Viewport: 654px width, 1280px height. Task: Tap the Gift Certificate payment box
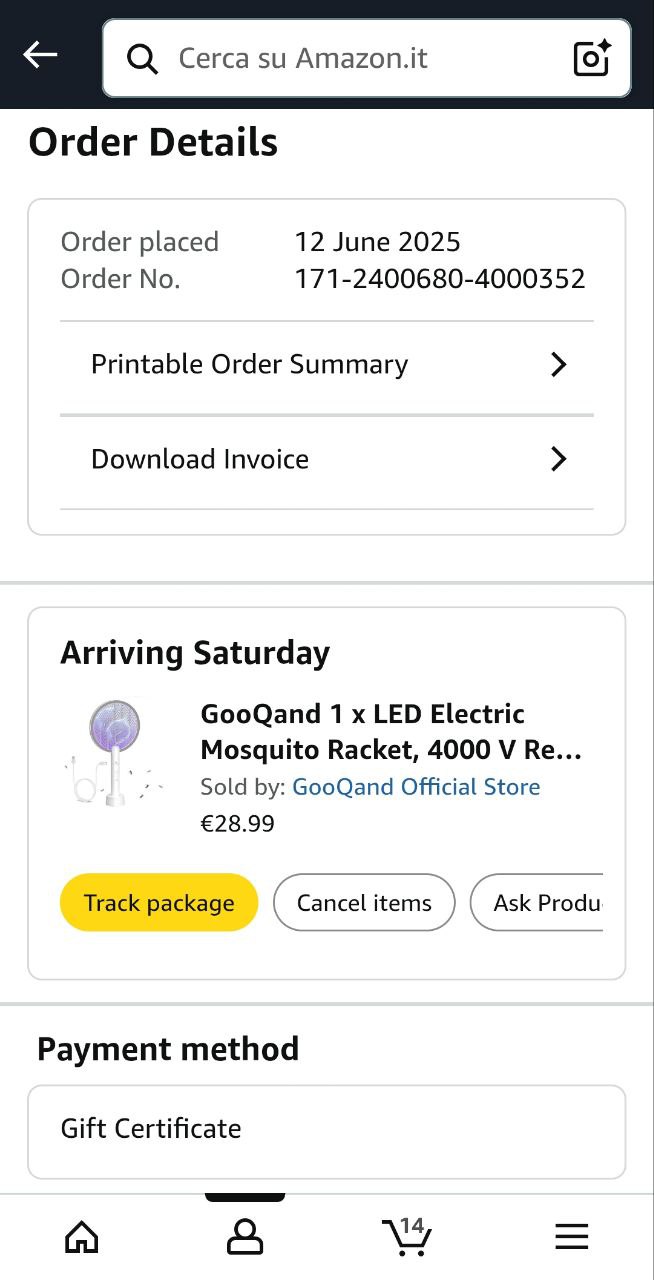pyautogui.click(x=326, y=1130)
